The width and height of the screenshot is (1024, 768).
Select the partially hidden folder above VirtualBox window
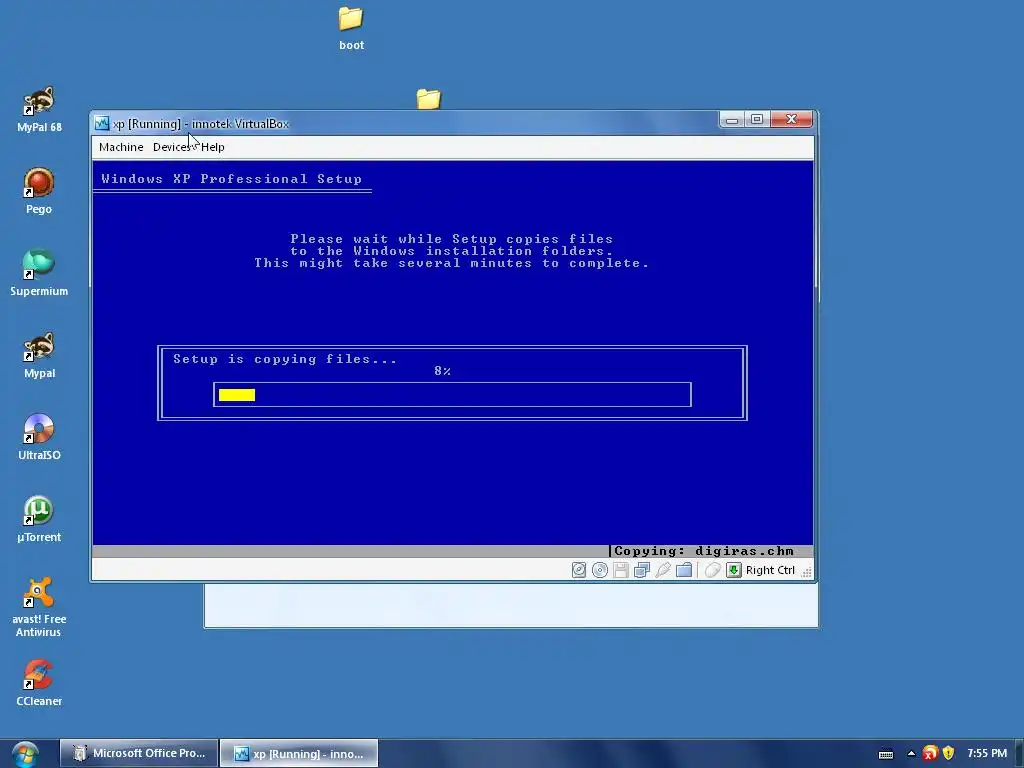pos(428,99)
